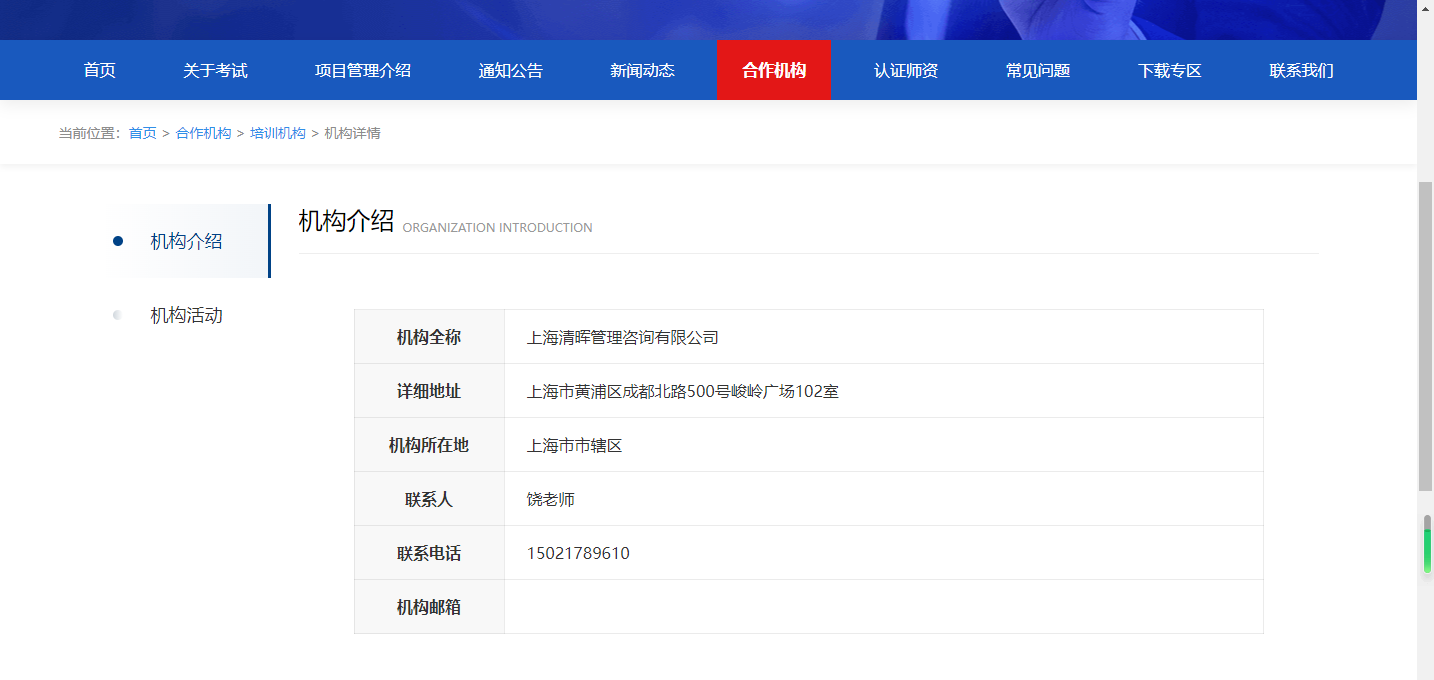This screenshot has height=680, width=1434.
Task: Open the 通知公告 menu item
Action: (511, 70)
